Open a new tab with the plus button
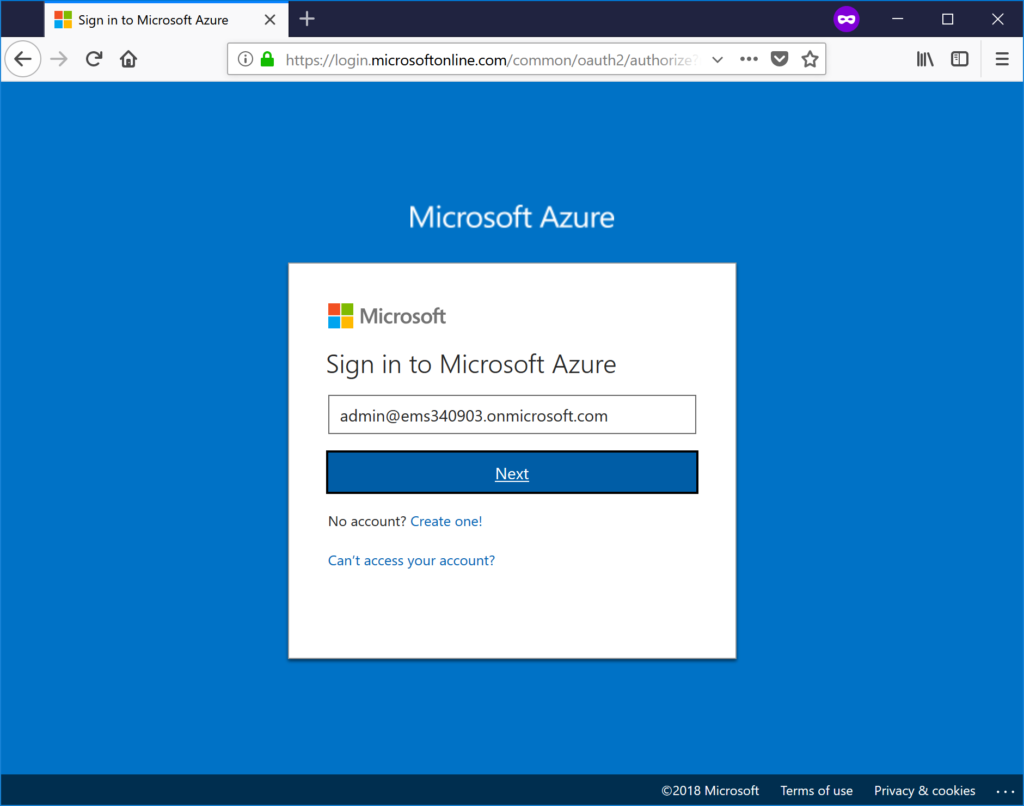1024x806 pixels. click(307, 19)
